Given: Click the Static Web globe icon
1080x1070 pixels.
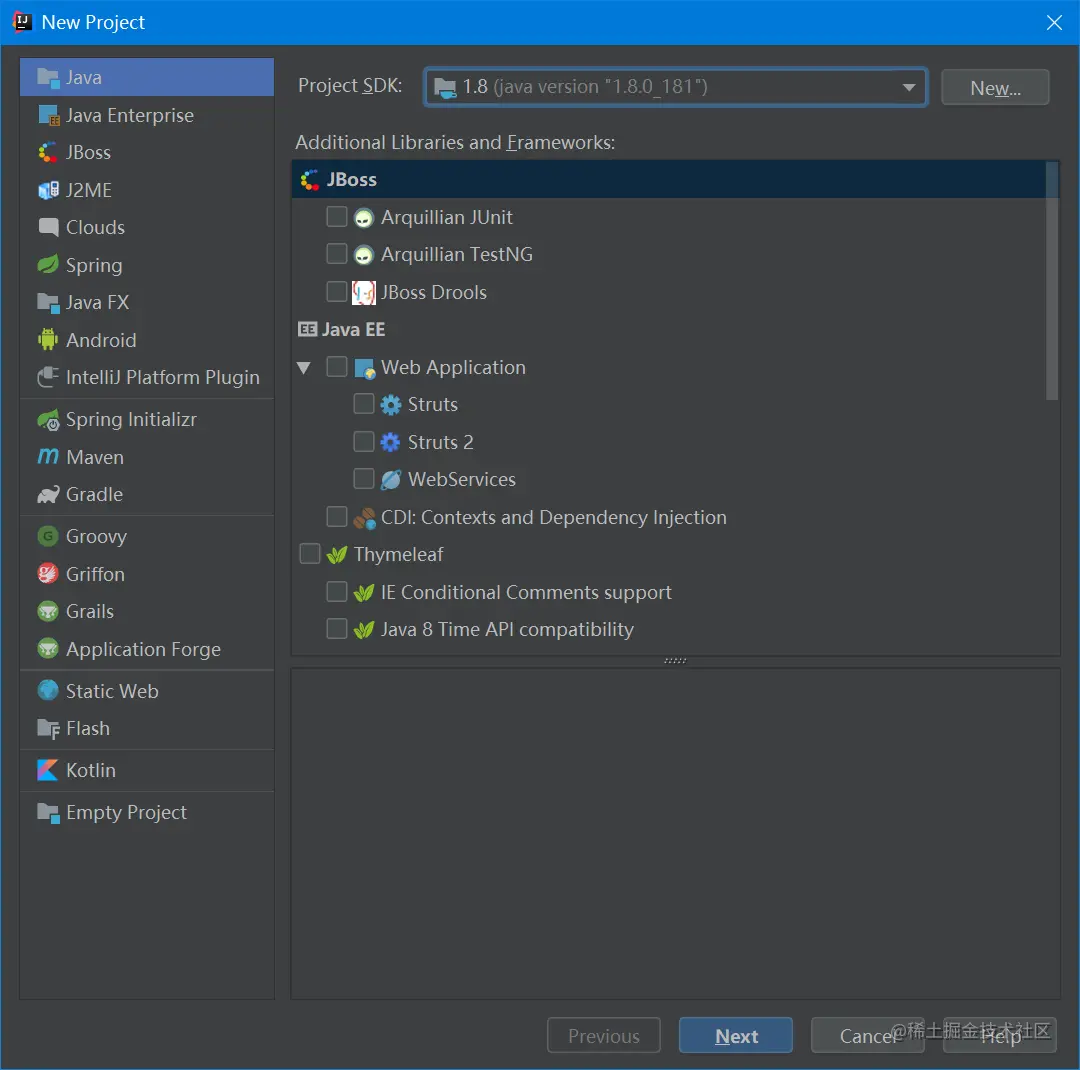Looking at the screenshot, I should pyautogui.click(x=48, y=690).
